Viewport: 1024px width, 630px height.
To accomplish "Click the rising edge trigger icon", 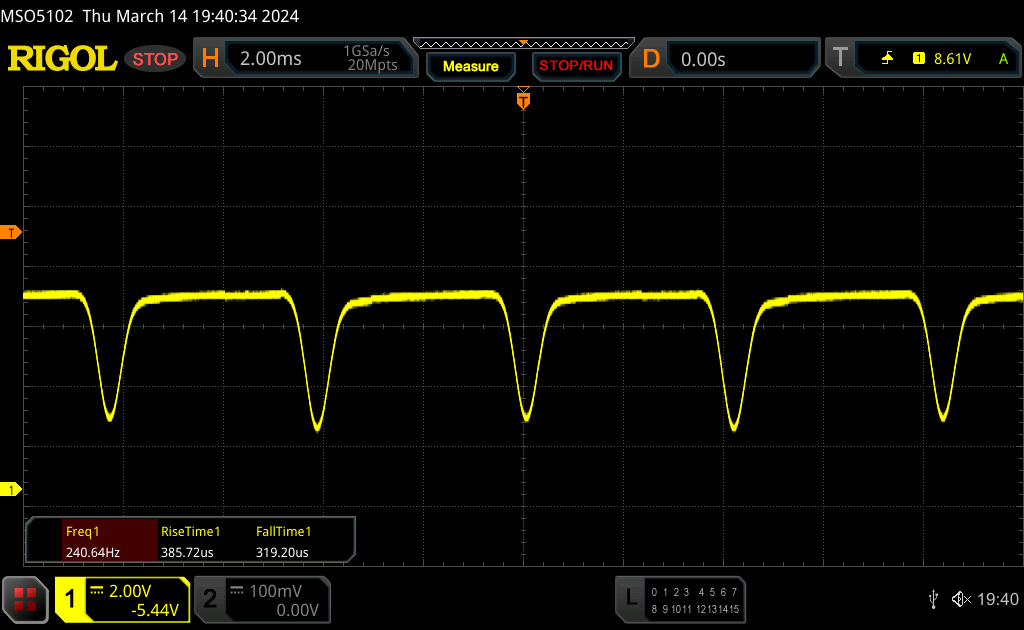I will coord(887,59).
